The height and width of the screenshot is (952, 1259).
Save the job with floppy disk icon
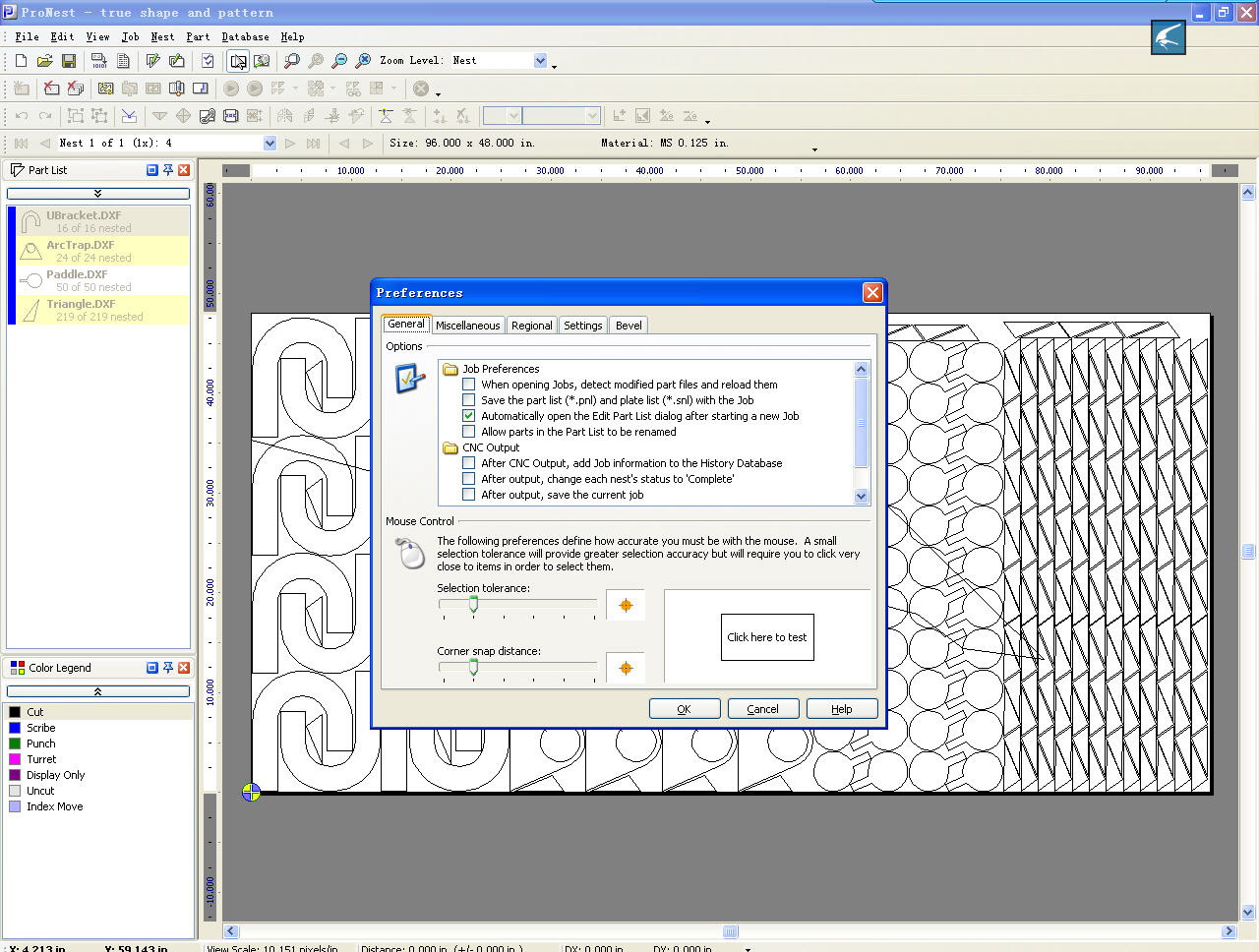(x=68, y=61)
